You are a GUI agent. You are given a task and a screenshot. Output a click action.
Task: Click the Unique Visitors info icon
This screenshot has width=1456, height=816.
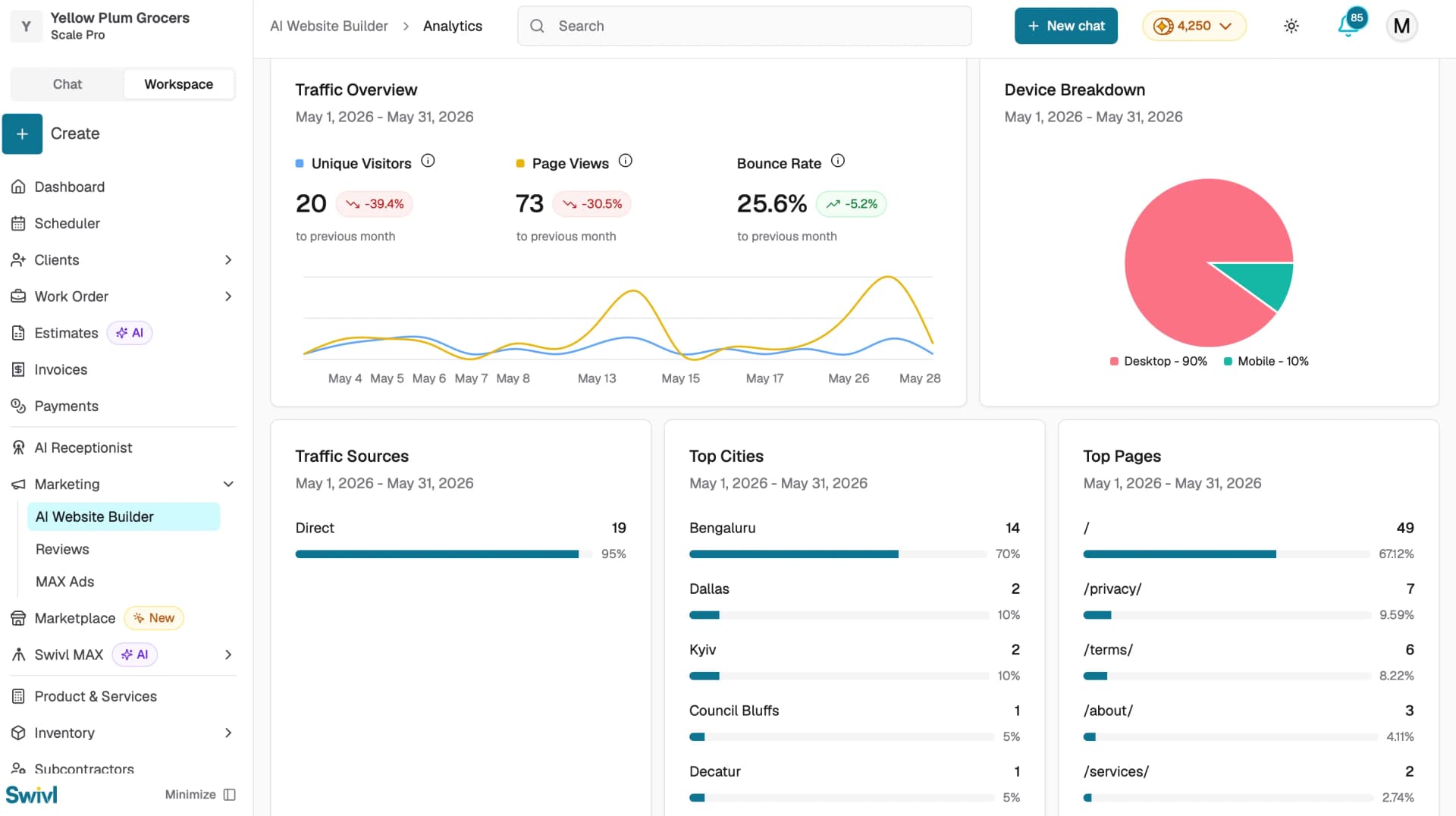pyautogui.click(x=428, y=161)
